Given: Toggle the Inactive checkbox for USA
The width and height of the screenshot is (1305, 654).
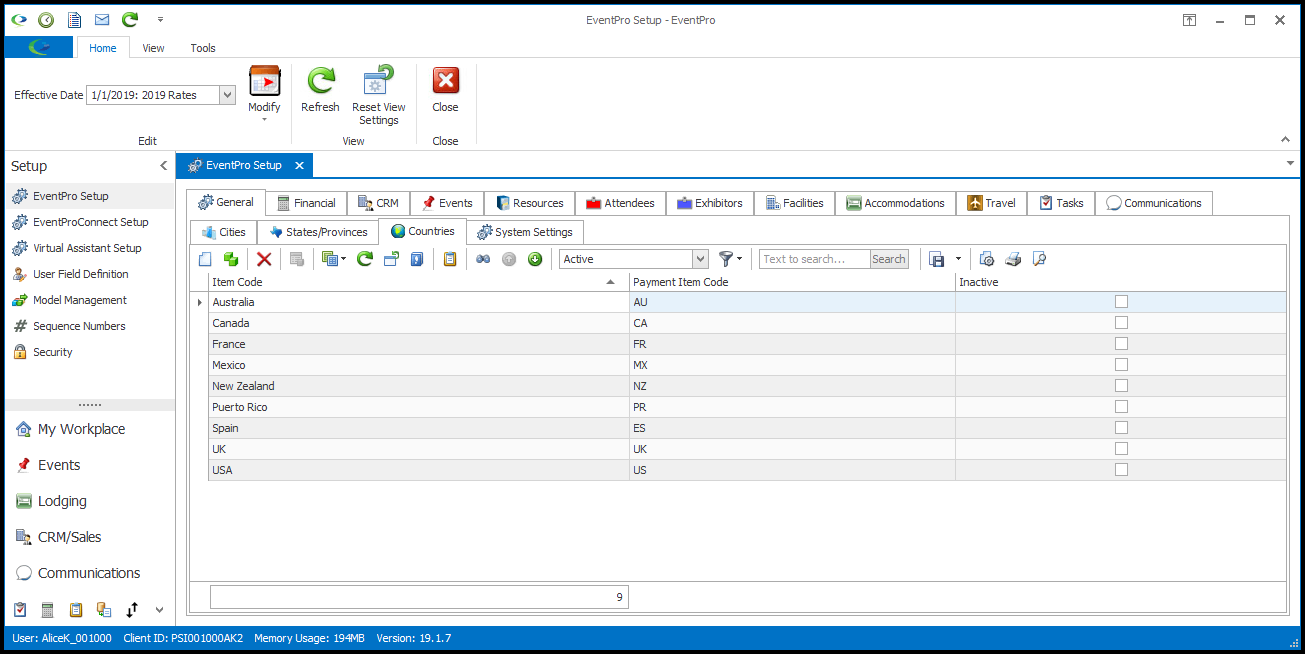Looking at the screenshot, I should 1121,470.
